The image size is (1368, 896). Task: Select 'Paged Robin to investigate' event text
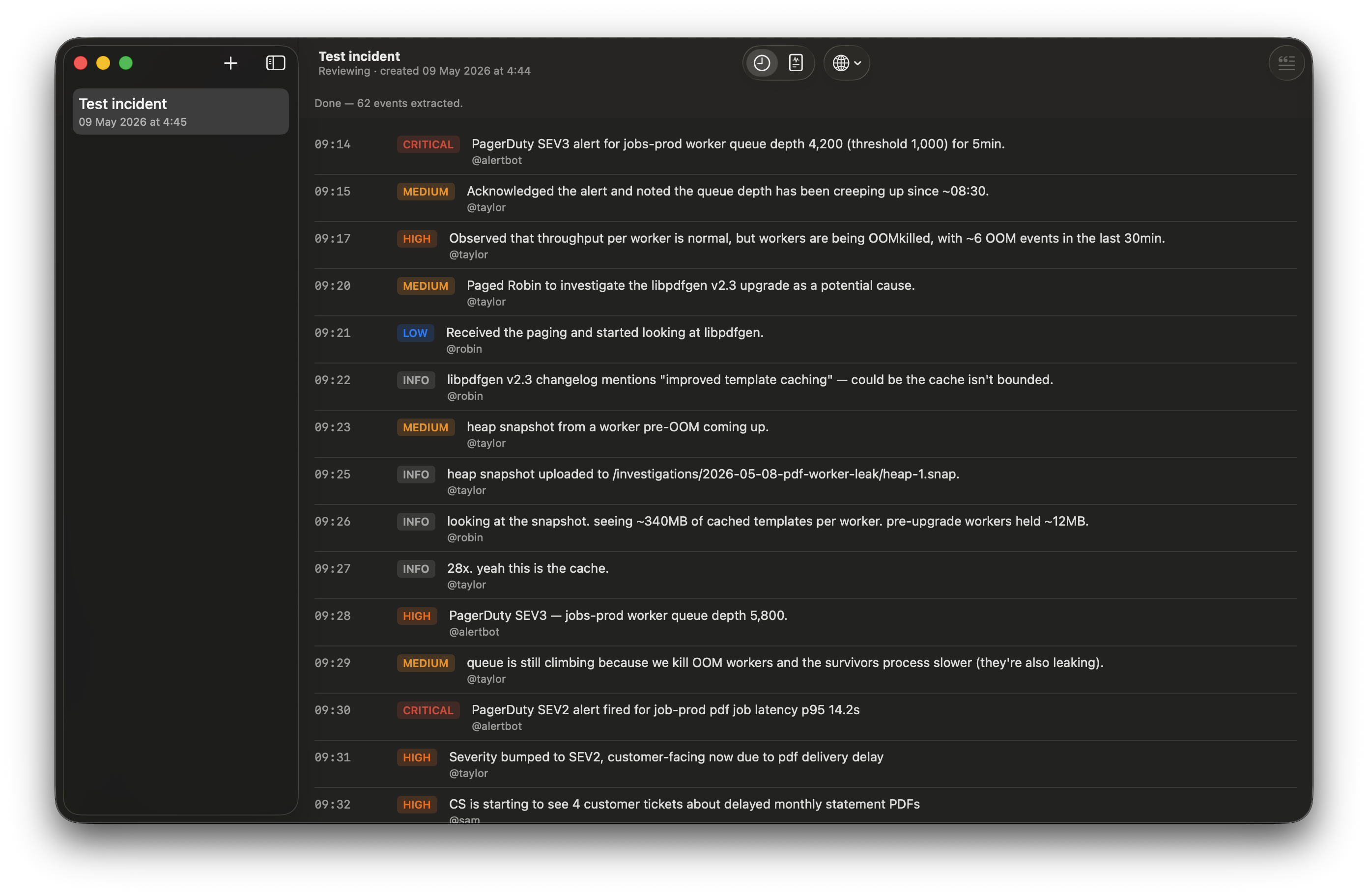point(690,285)
